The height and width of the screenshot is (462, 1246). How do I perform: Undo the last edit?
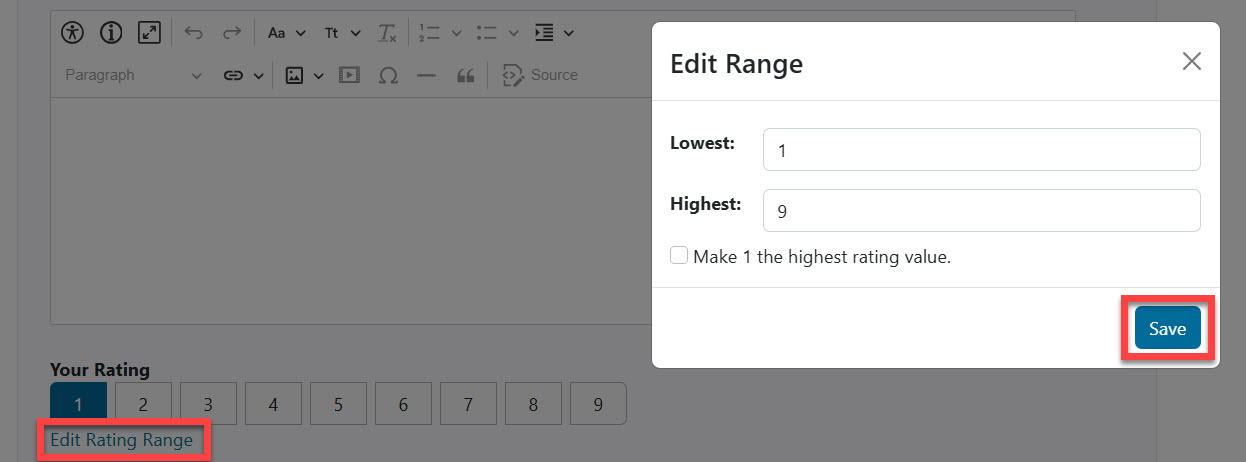(194, 33)
